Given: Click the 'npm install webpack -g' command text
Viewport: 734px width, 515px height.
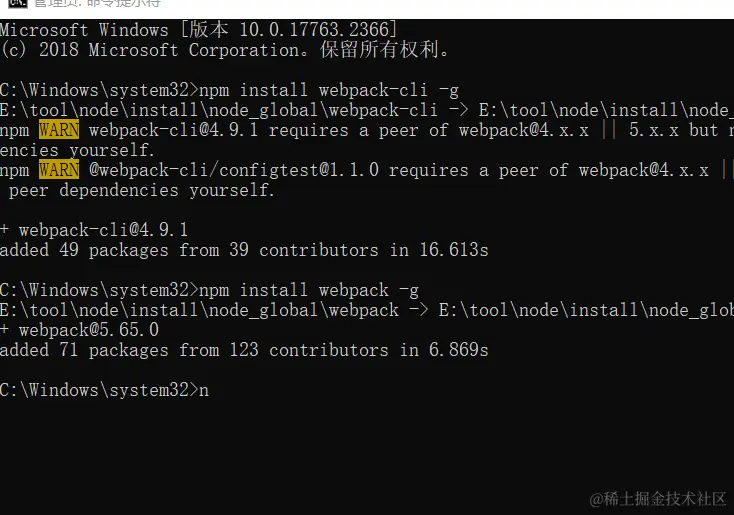Looking at the screenshot, I should pos(308,290).
